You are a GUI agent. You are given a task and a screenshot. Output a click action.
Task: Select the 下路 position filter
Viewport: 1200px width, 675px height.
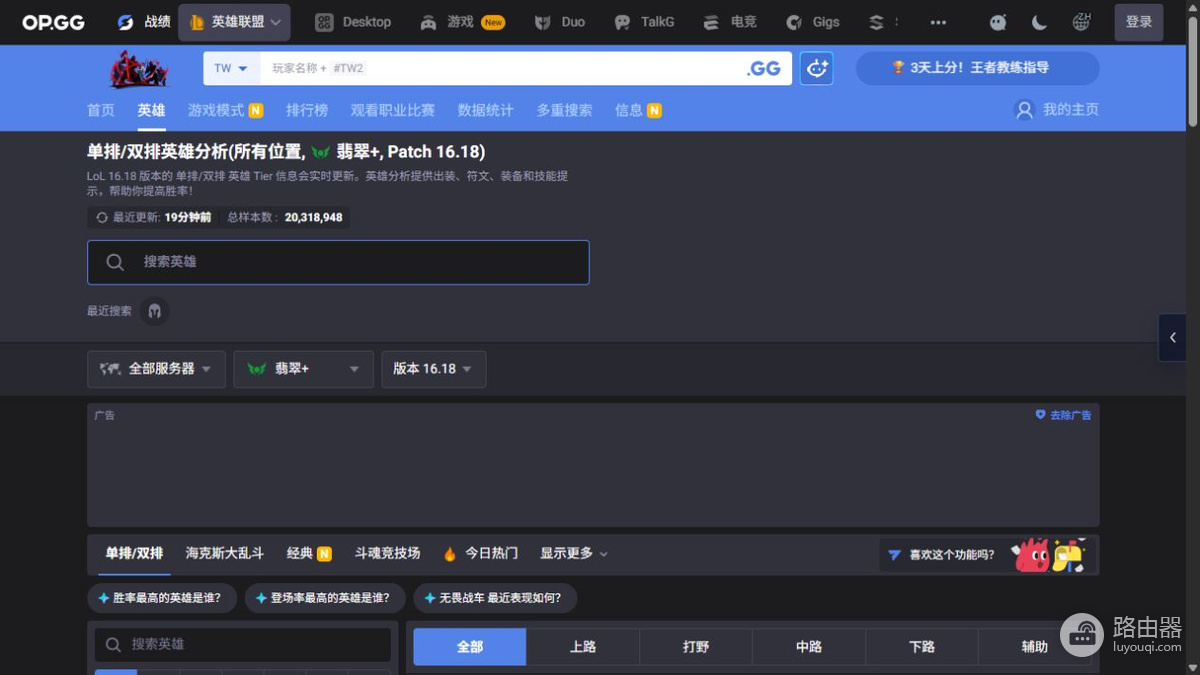(922, 647)
